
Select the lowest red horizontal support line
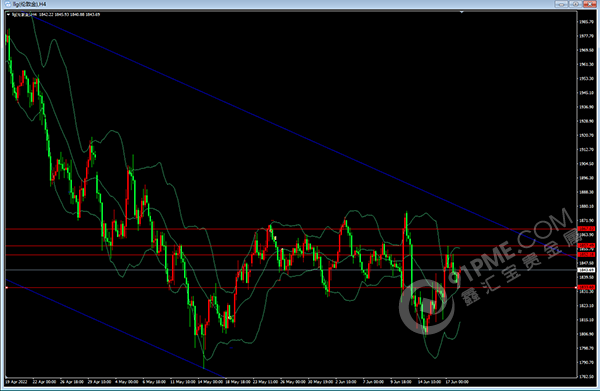(291, 287)
